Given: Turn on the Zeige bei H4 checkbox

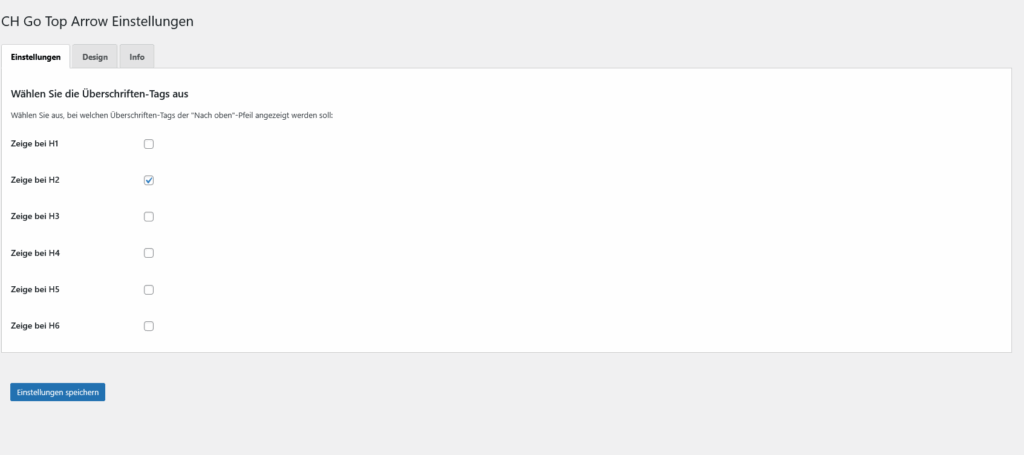Looking at the screenshot, I should pyautogui.click(x=149, y=253).
